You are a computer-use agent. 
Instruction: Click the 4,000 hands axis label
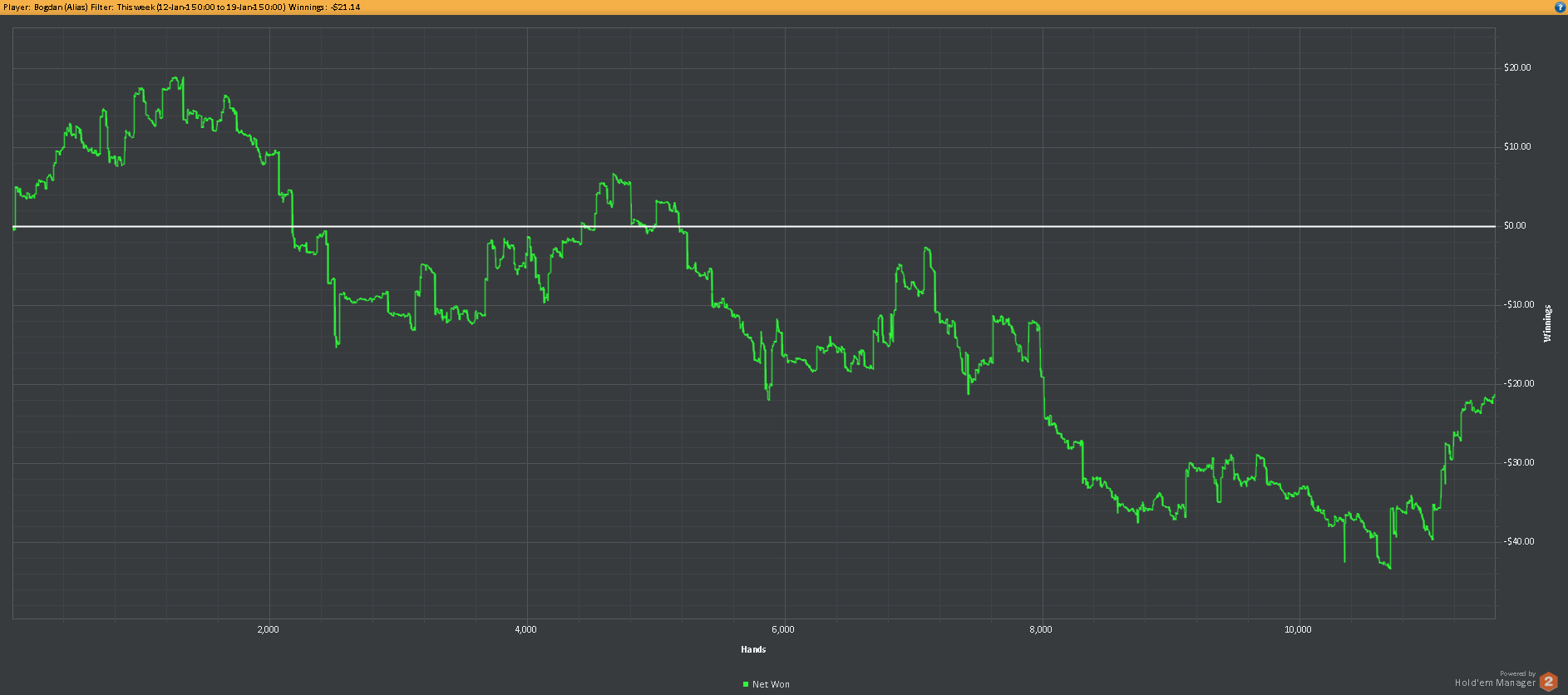[526, 629]
